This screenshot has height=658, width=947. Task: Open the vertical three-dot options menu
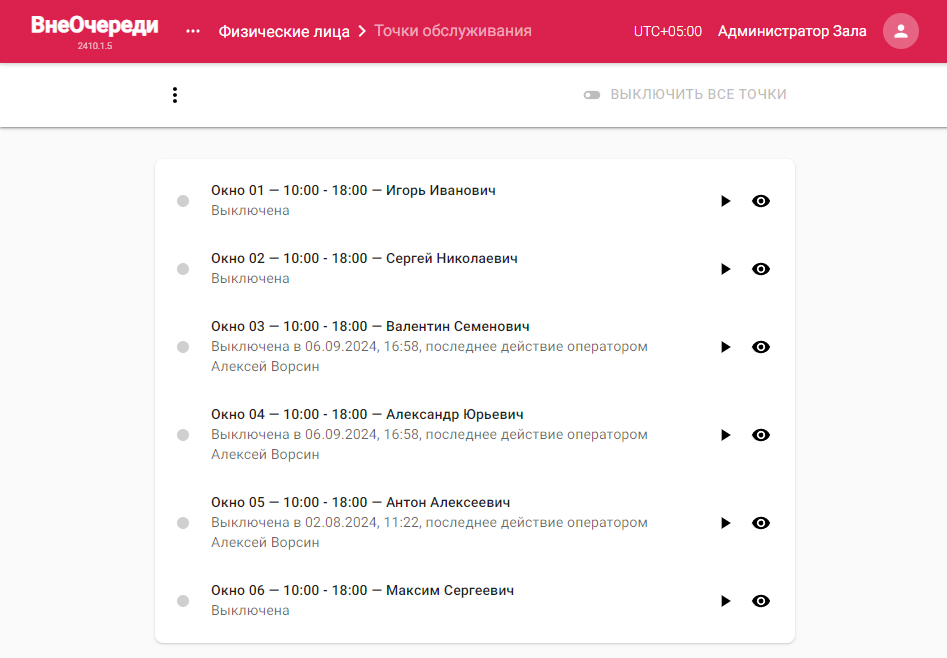(x=175, y=95)
